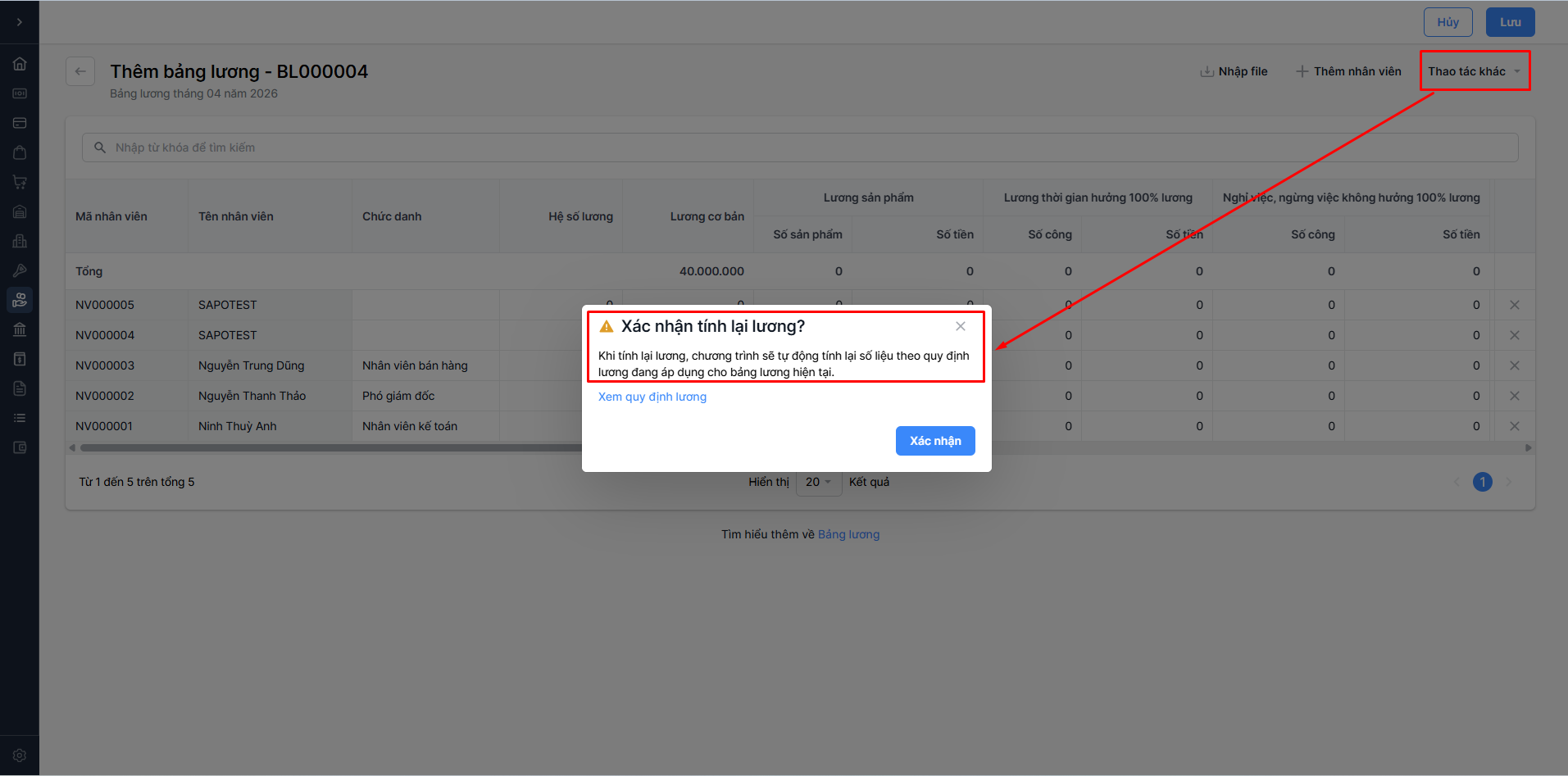1568x776 pixels.
Task: Expand the sidebar with top chevron
Action: coord(20,22)
